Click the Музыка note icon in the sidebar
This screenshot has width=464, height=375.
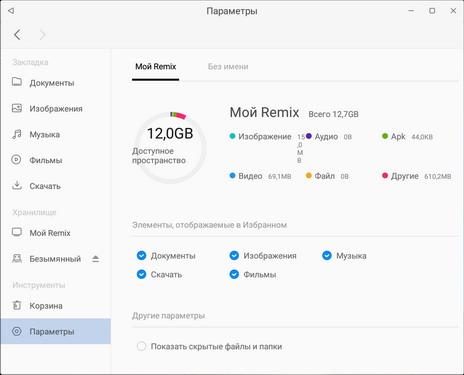(x=17, y=134)
